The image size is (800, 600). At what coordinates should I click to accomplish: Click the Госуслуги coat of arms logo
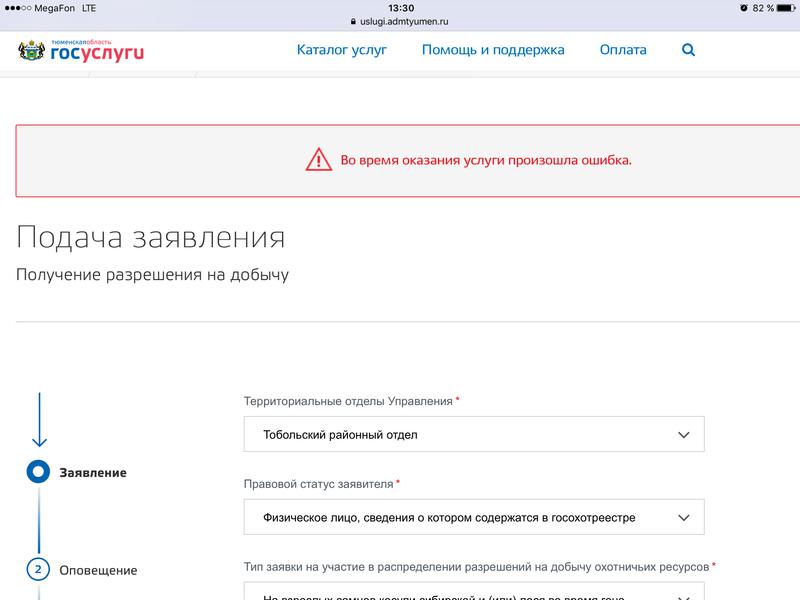point(31,51)
